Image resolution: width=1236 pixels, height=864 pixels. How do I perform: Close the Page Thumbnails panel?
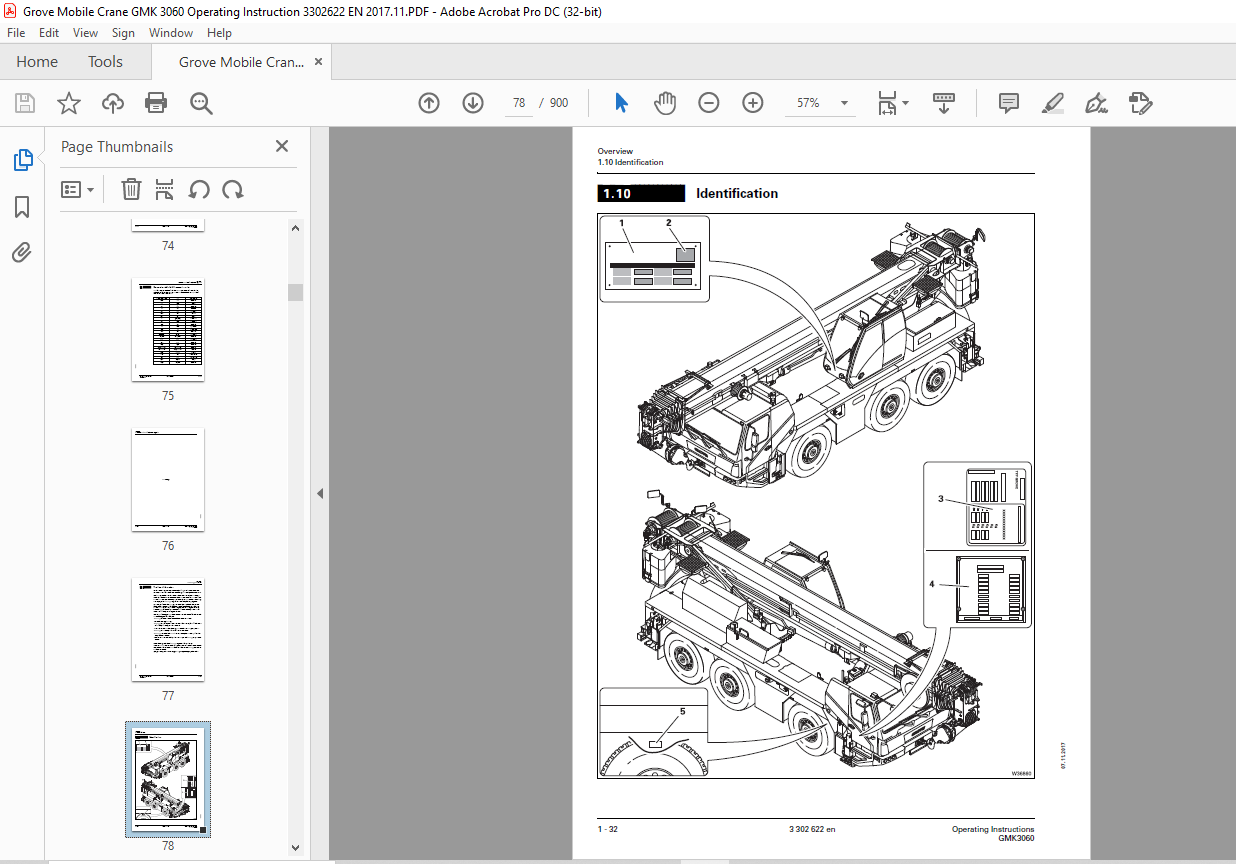tap(282, 146)
